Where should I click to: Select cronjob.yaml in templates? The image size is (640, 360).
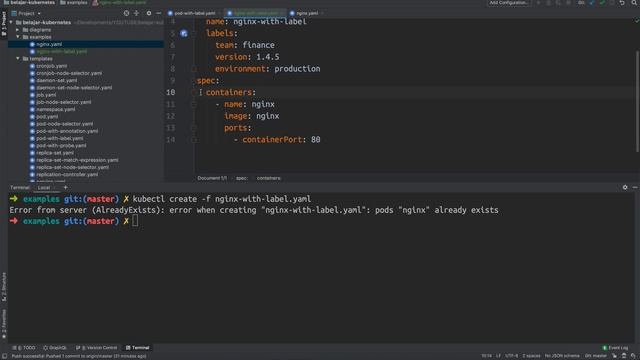[51, 66]
